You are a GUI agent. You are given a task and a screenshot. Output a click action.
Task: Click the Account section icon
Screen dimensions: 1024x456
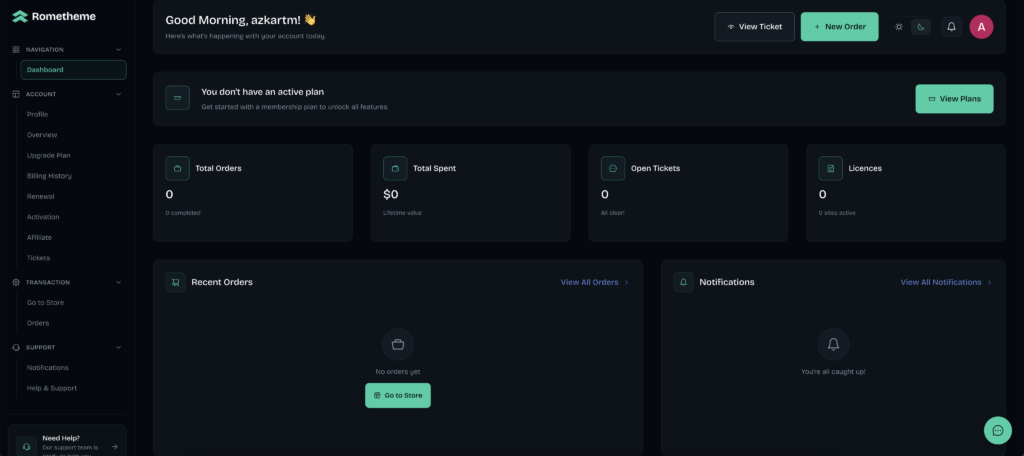[x=16, y=94]
